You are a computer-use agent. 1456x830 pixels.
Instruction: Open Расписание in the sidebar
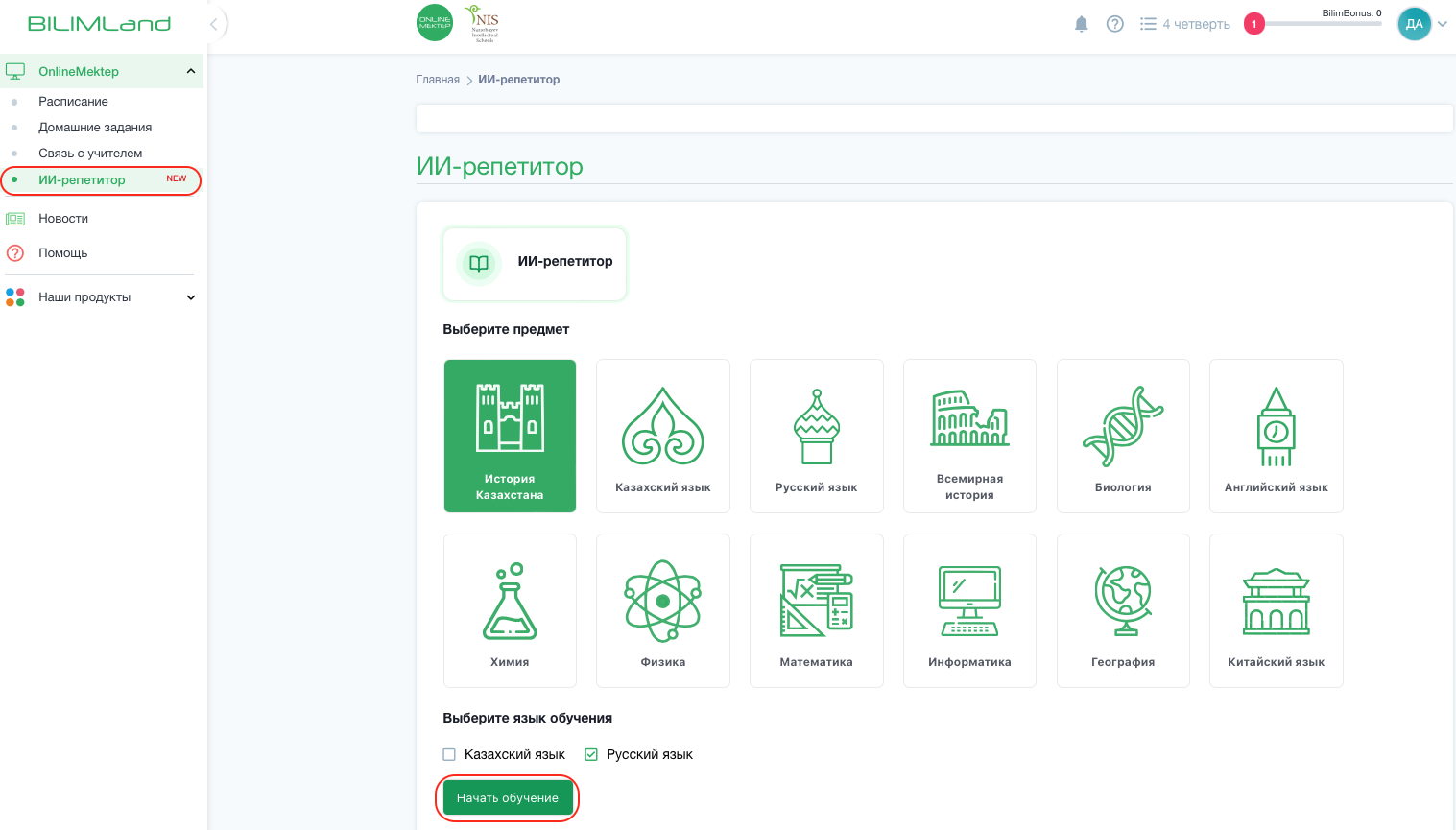(x=73, y=102)
